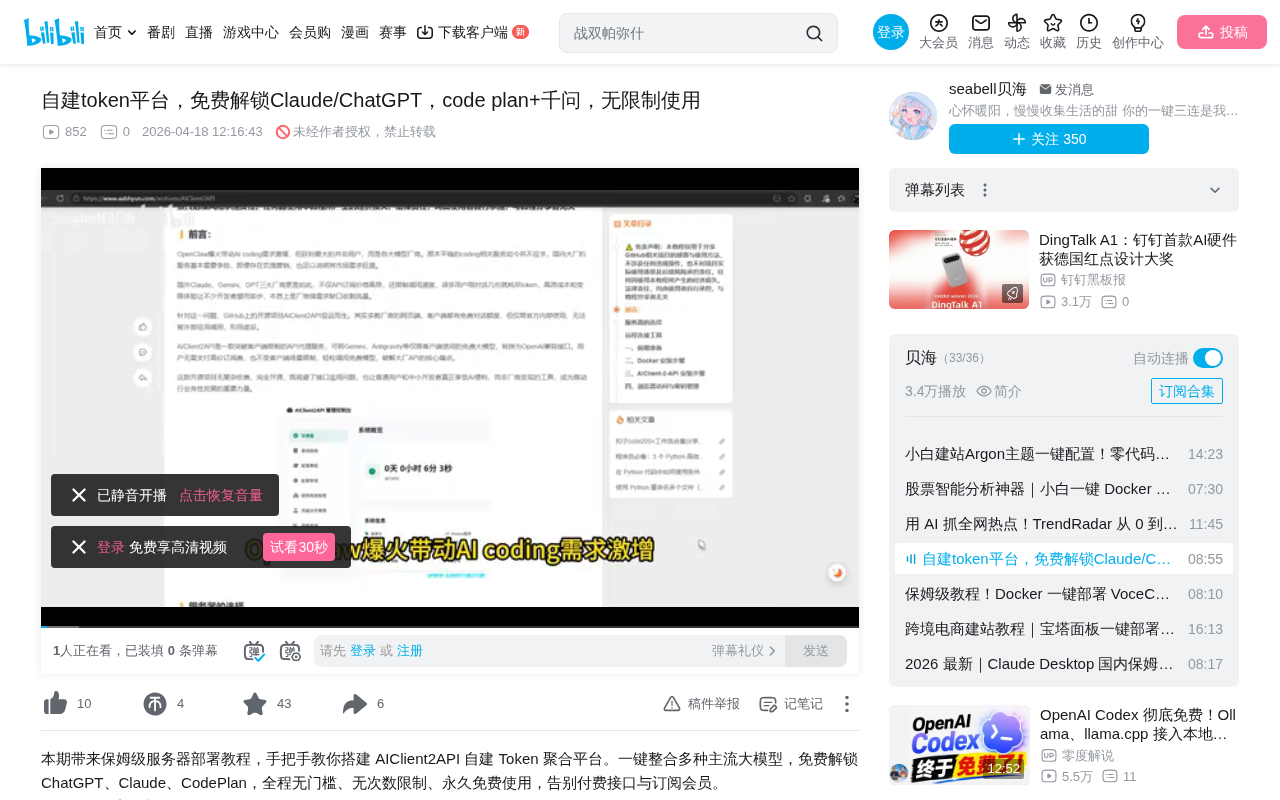The image size is (1280, 800).
Task: Play 2026 最新 Claude Desktop episode
Action: pos(1064,664)
